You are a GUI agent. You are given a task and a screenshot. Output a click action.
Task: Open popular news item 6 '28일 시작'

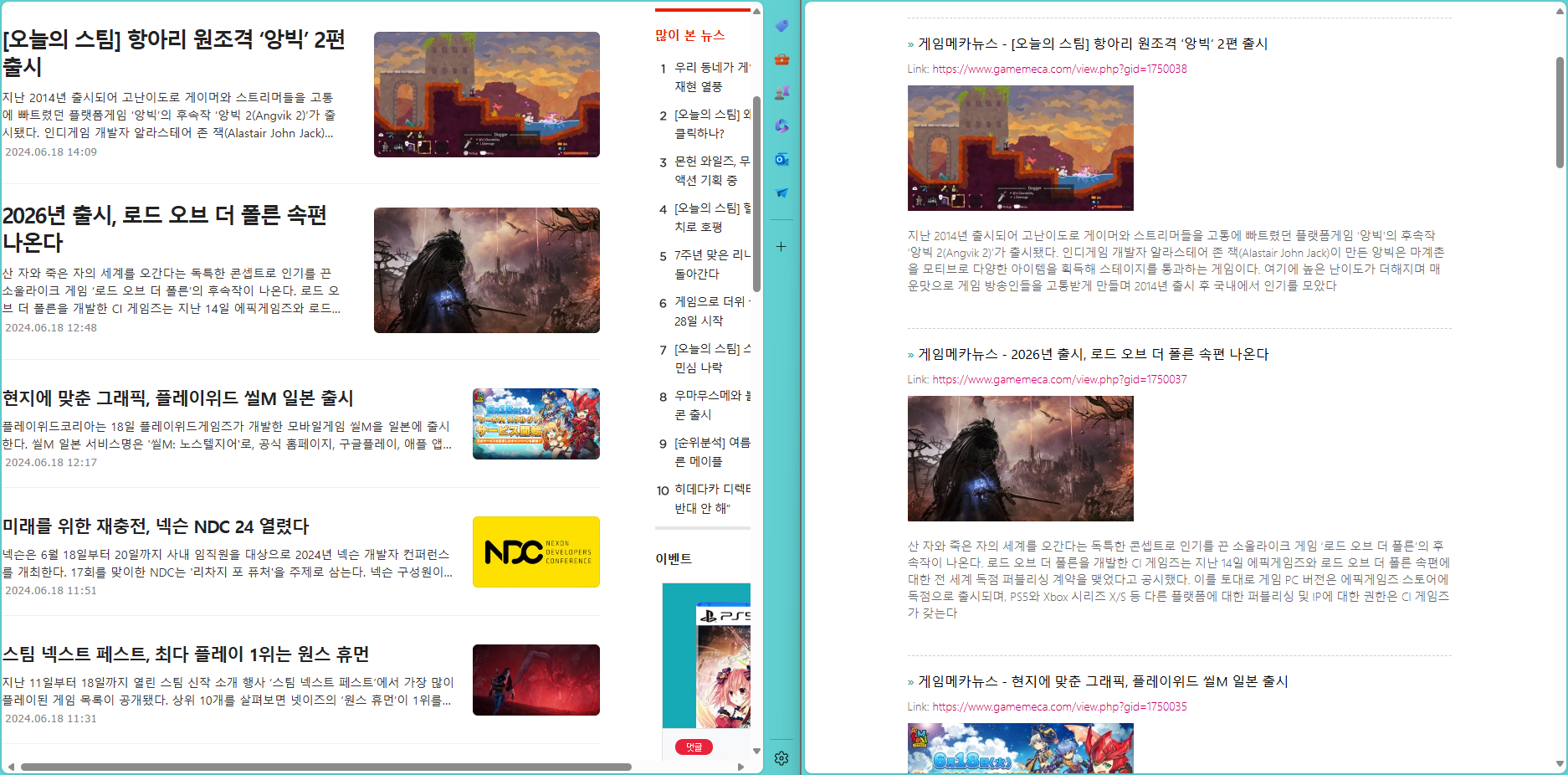[712, 311]
